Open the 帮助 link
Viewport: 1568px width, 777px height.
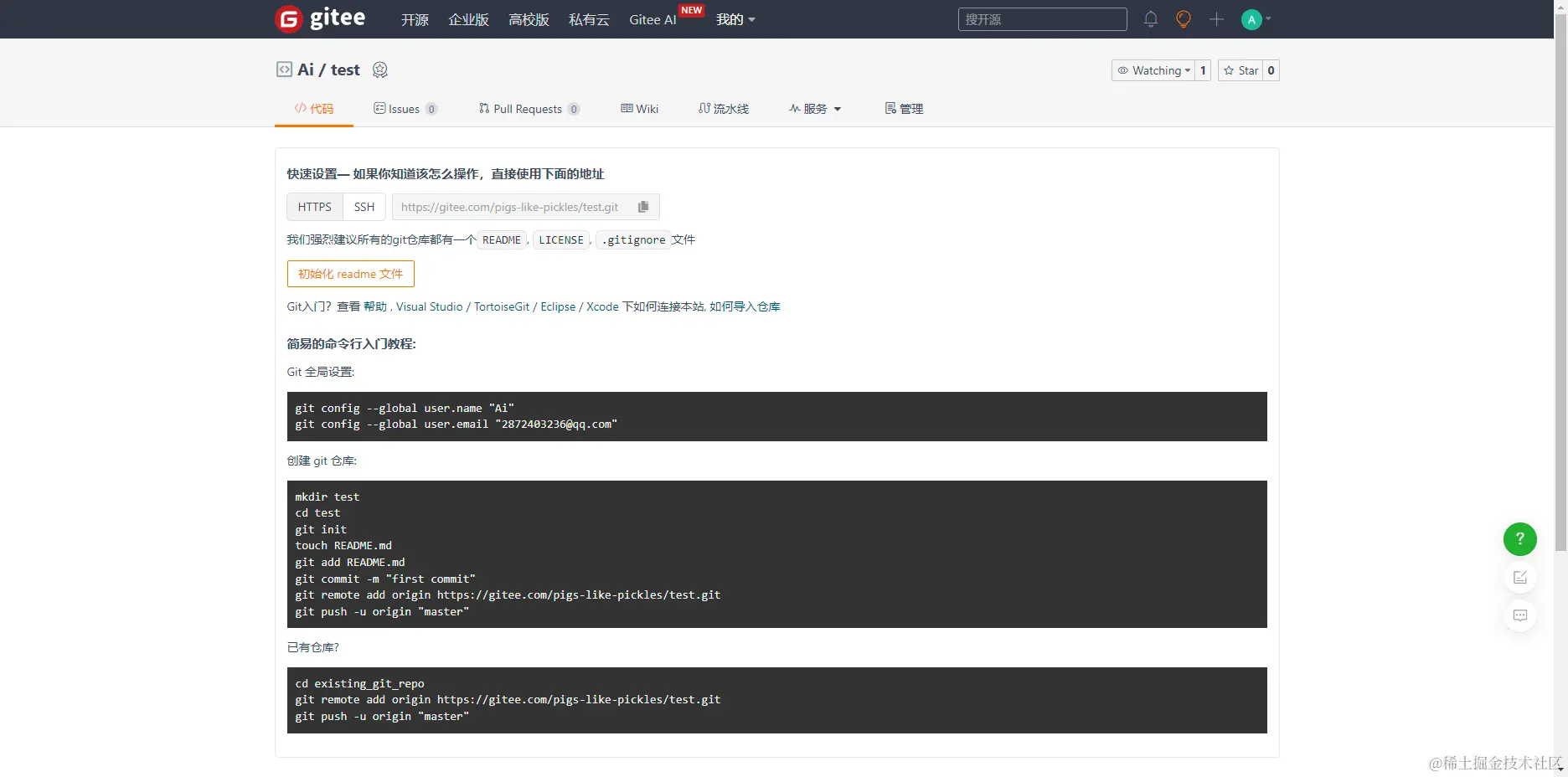click(x=375, y=306)
